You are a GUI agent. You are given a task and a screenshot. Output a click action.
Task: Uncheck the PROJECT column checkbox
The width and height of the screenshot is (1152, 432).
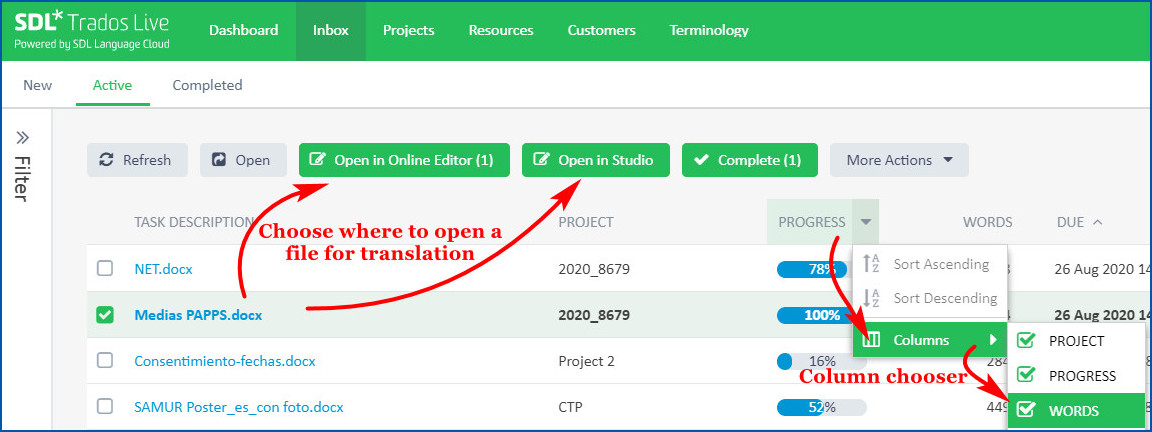1025,341
